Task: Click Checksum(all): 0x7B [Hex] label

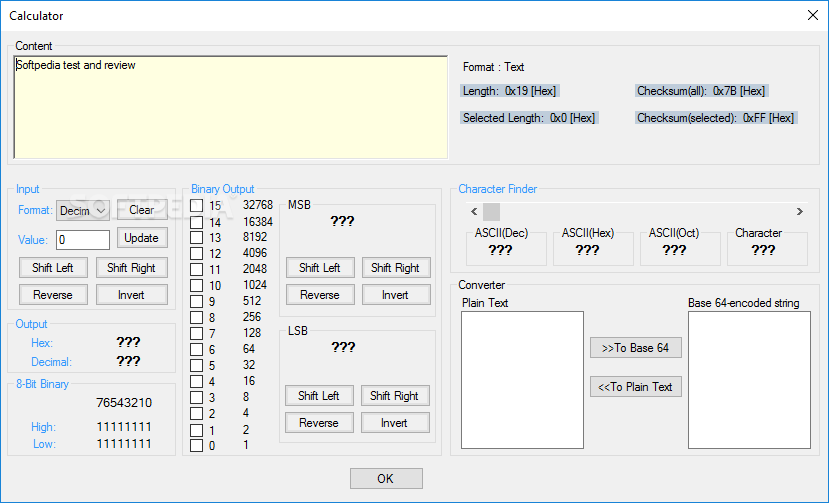Action: 701,91
